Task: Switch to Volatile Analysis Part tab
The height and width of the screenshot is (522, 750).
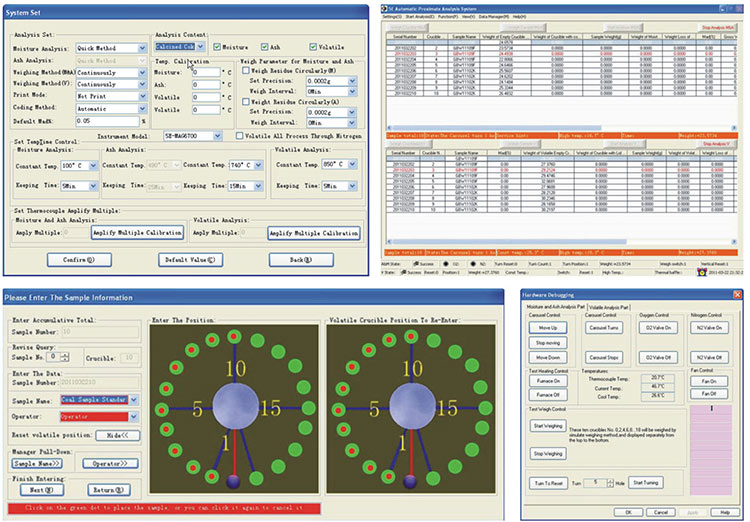Action: pos(608,307)
